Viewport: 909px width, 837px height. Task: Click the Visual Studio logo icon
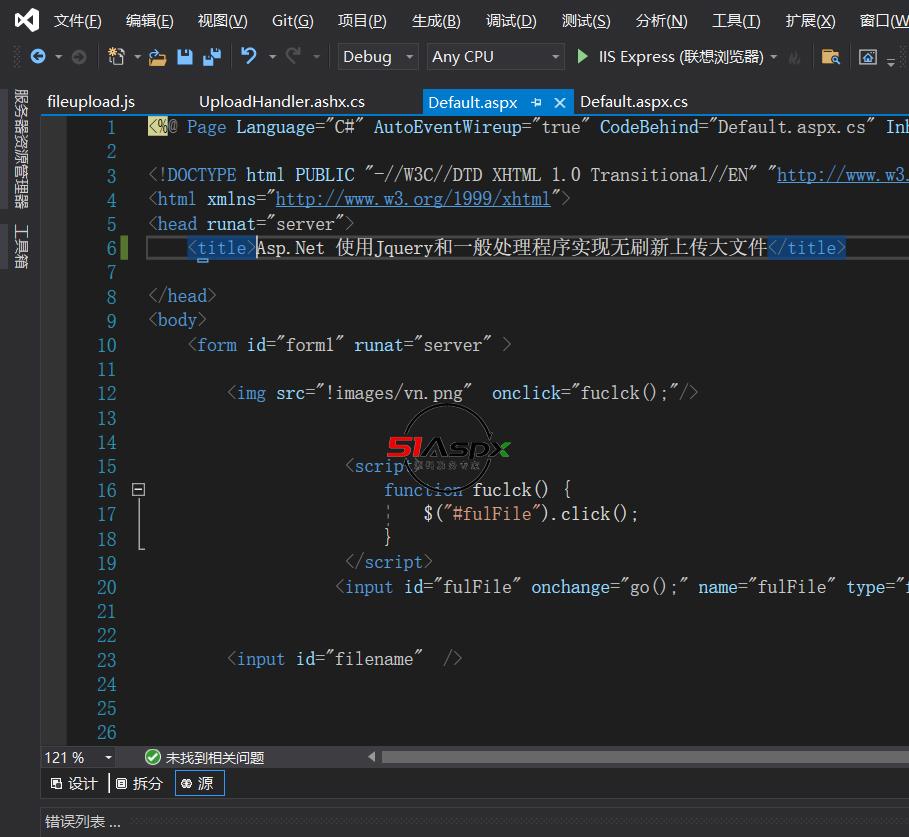point(27,20)
